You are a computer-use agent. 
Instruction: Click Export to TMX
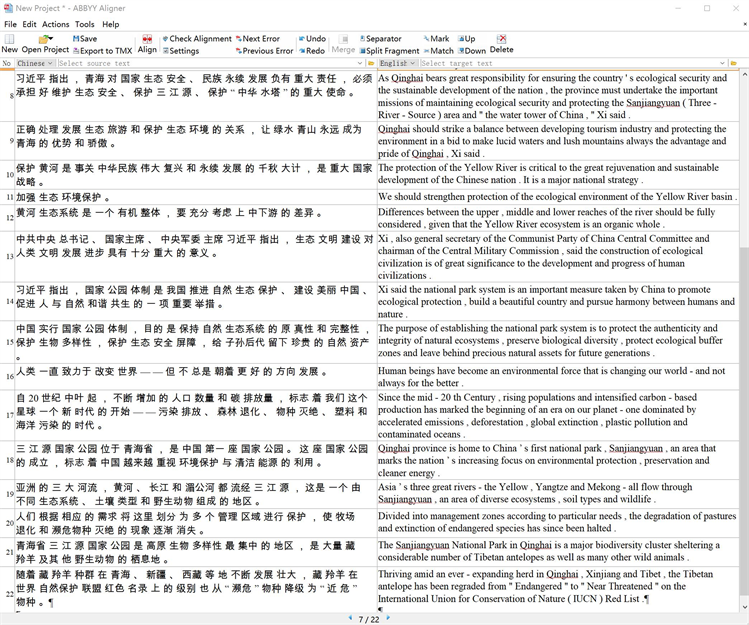(101, 50)
